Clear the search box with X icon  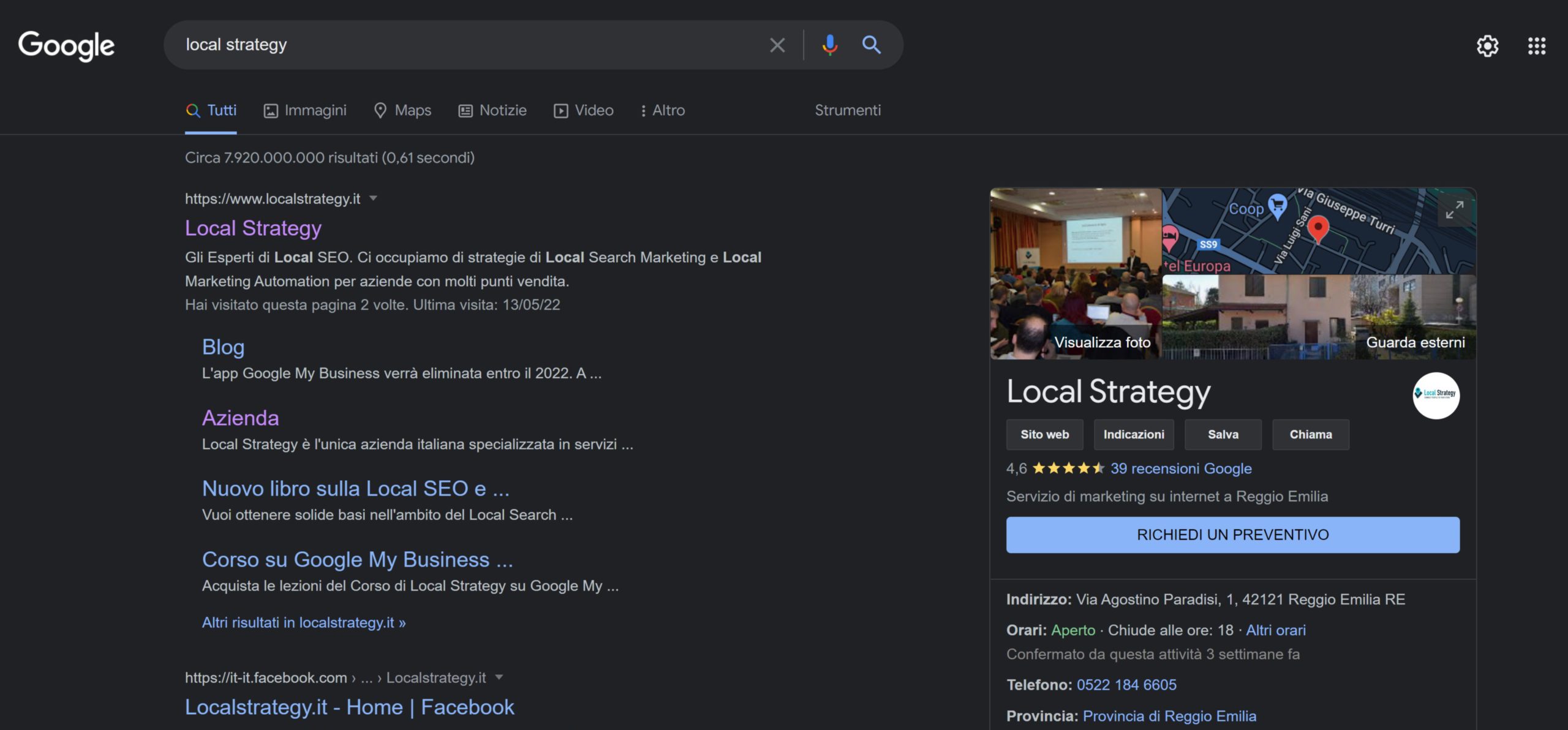pos(777,45)
